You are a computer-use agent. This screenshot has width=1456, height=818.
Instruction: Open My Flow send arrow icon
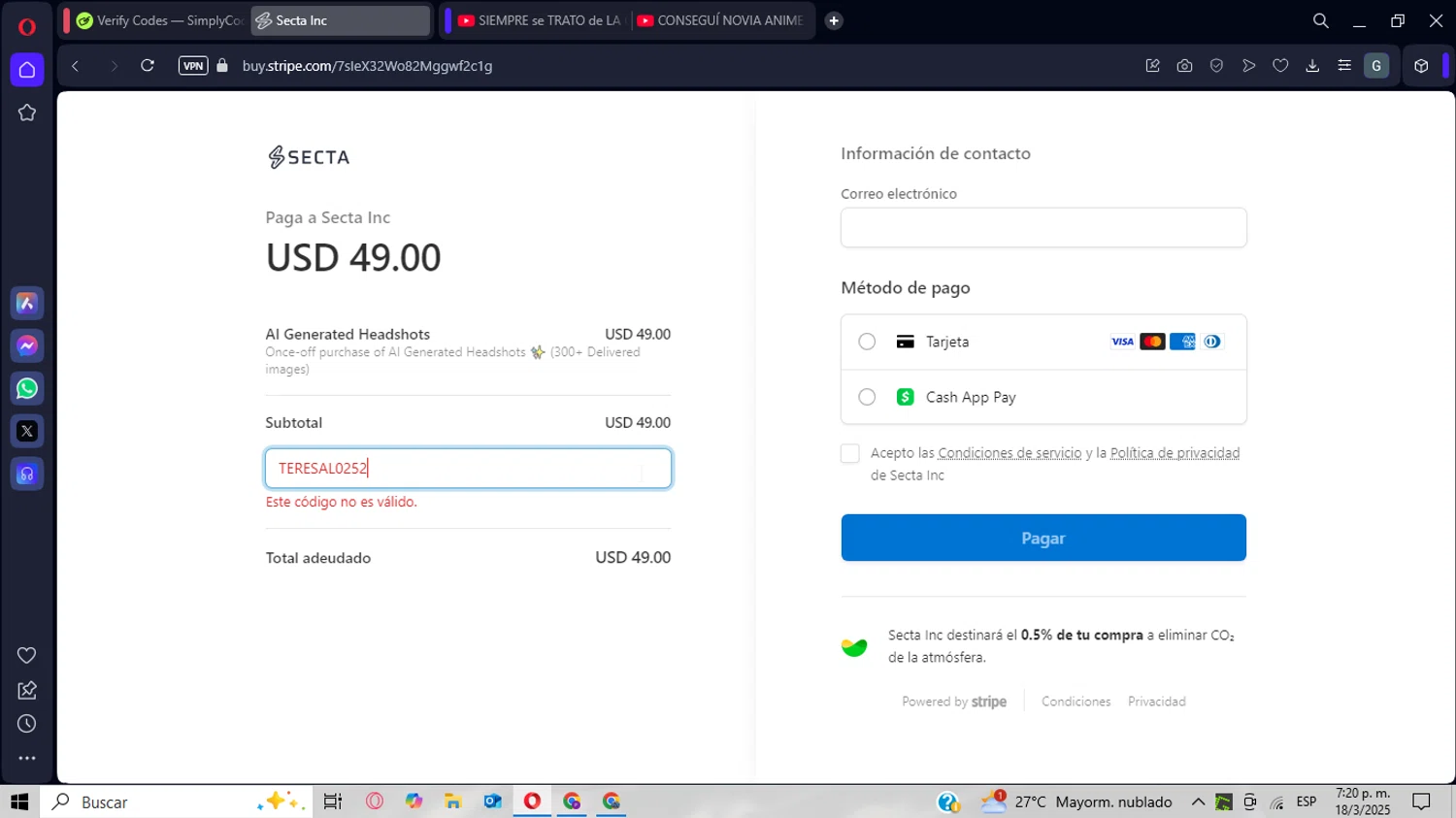click(1249, 66)
